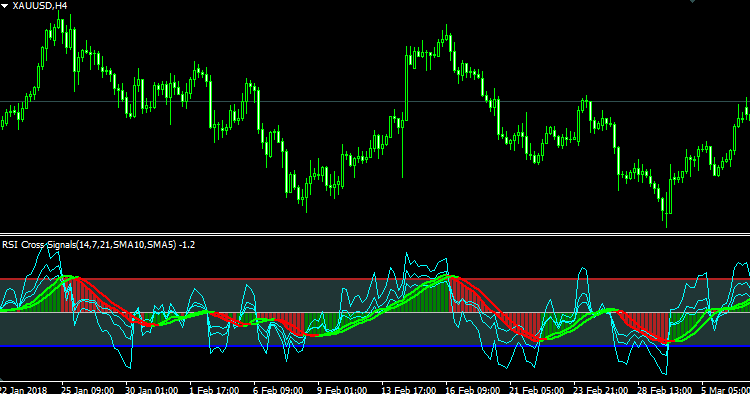This screenshot has height=394, width=750.
Task: Select the red upper level line in indicator
Action: click(375, 278)
